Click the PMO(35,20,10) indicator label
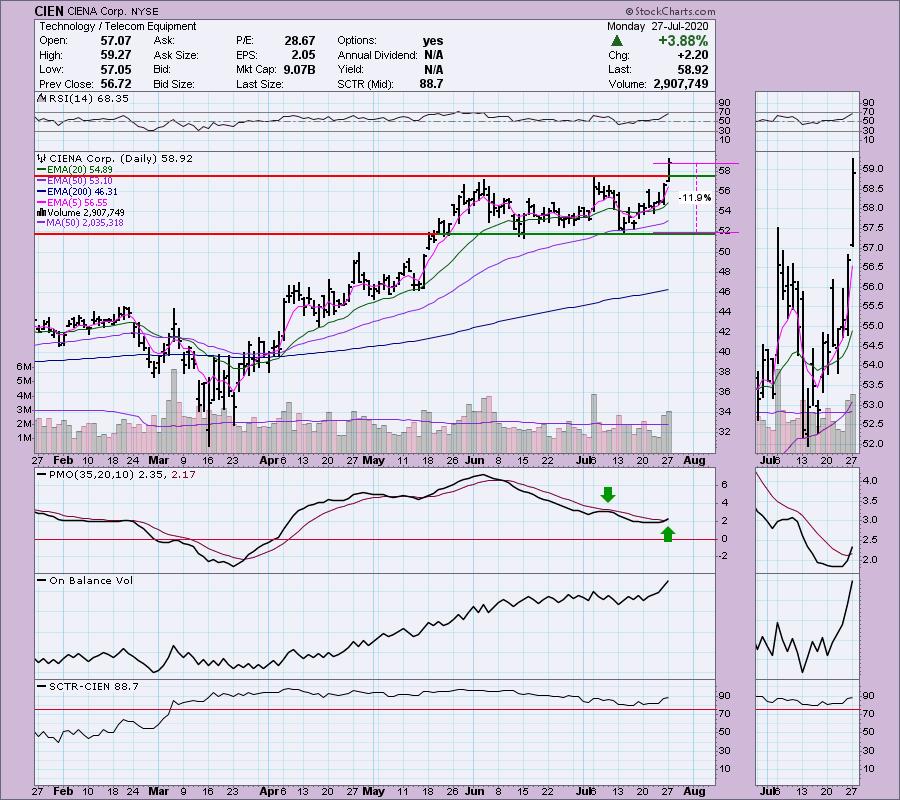The width and height of the screenshot is (900, 800). (122, 475)
